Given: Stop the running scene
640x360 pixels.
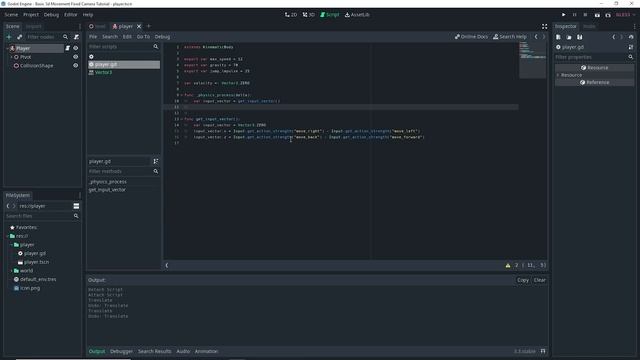Looking at the screenshot, I should click(x=585, y=15).
